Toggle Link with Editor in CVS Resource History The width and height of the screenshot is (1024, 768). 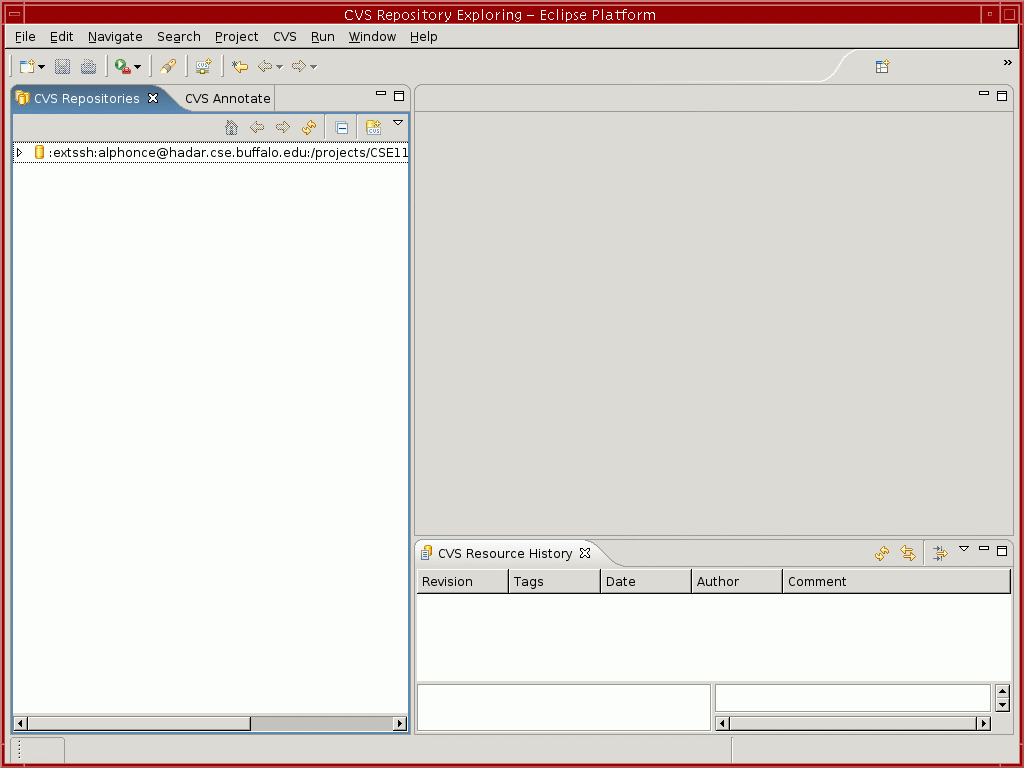coord(908,554)
